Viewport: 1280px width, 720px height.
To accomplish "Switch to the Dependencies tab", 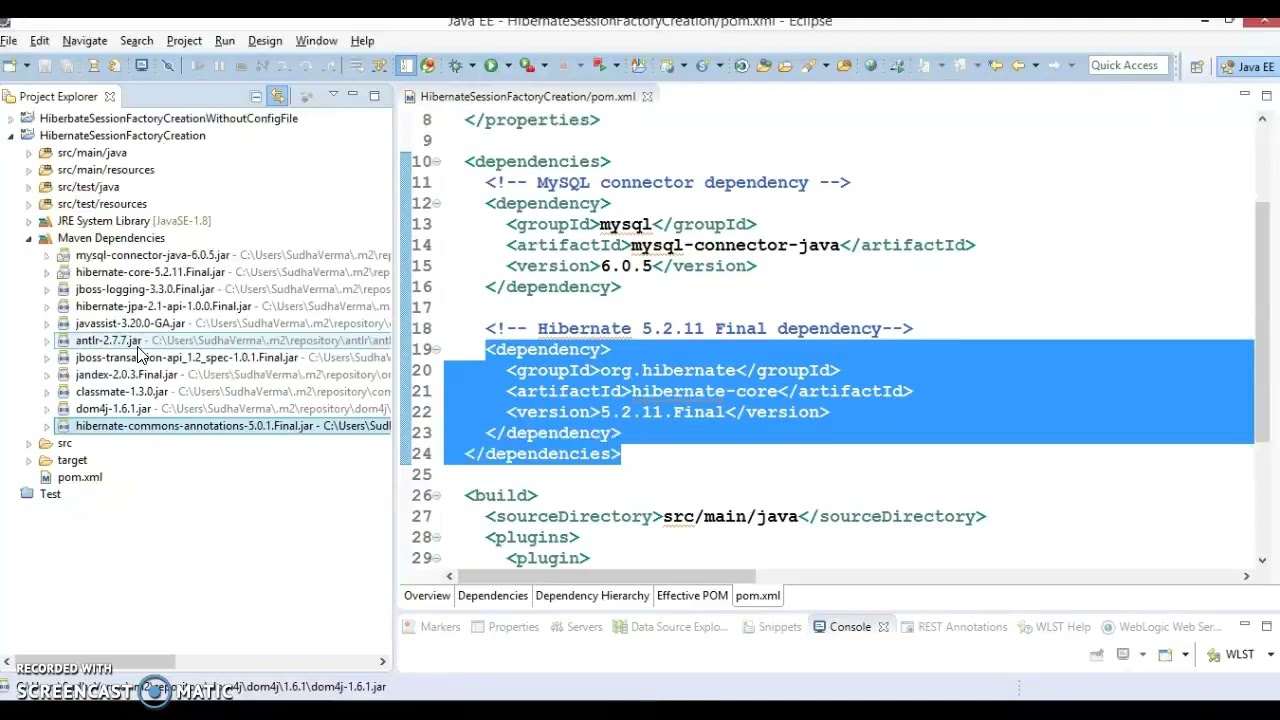I will pos(492,596).
